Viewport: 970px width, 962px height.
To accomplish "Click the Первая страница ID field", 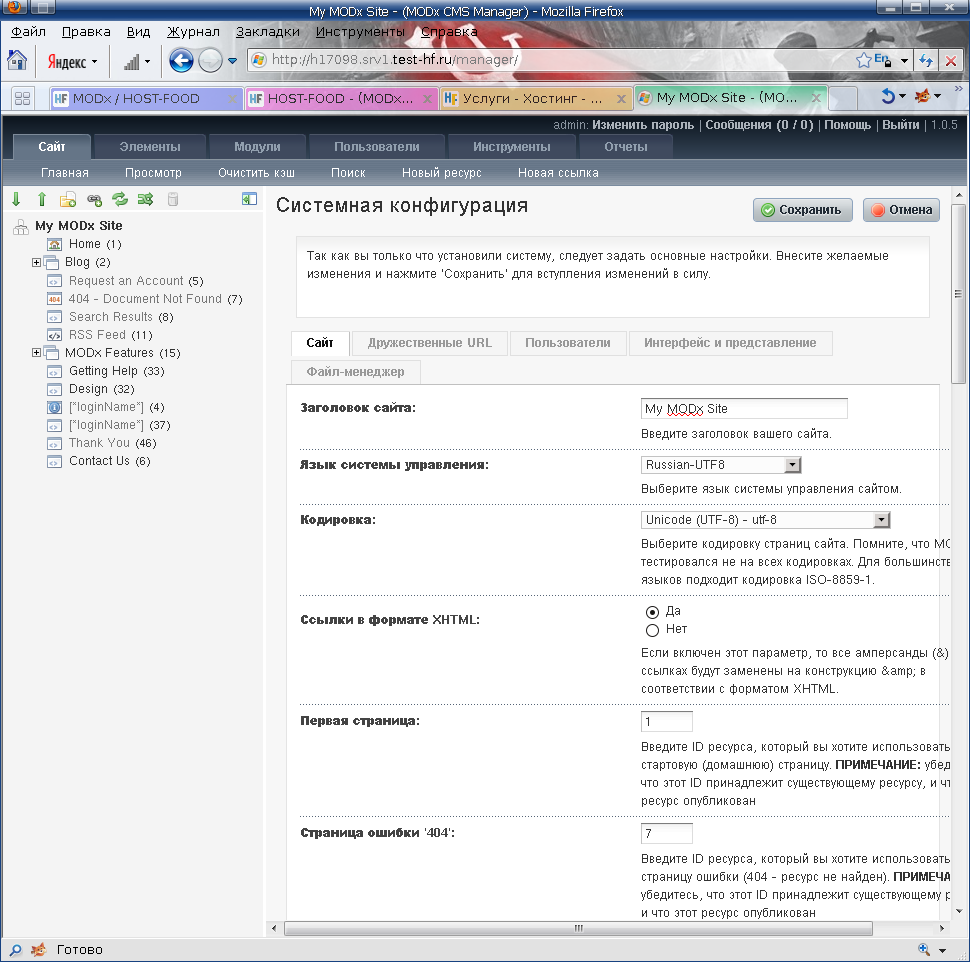I will 666,721.
